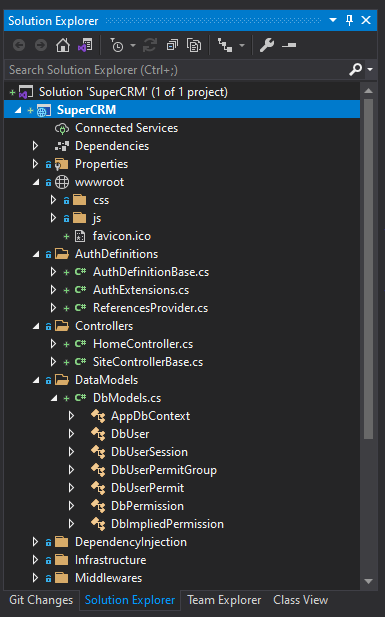Click the css folder icon

click(x=80, y=200)
